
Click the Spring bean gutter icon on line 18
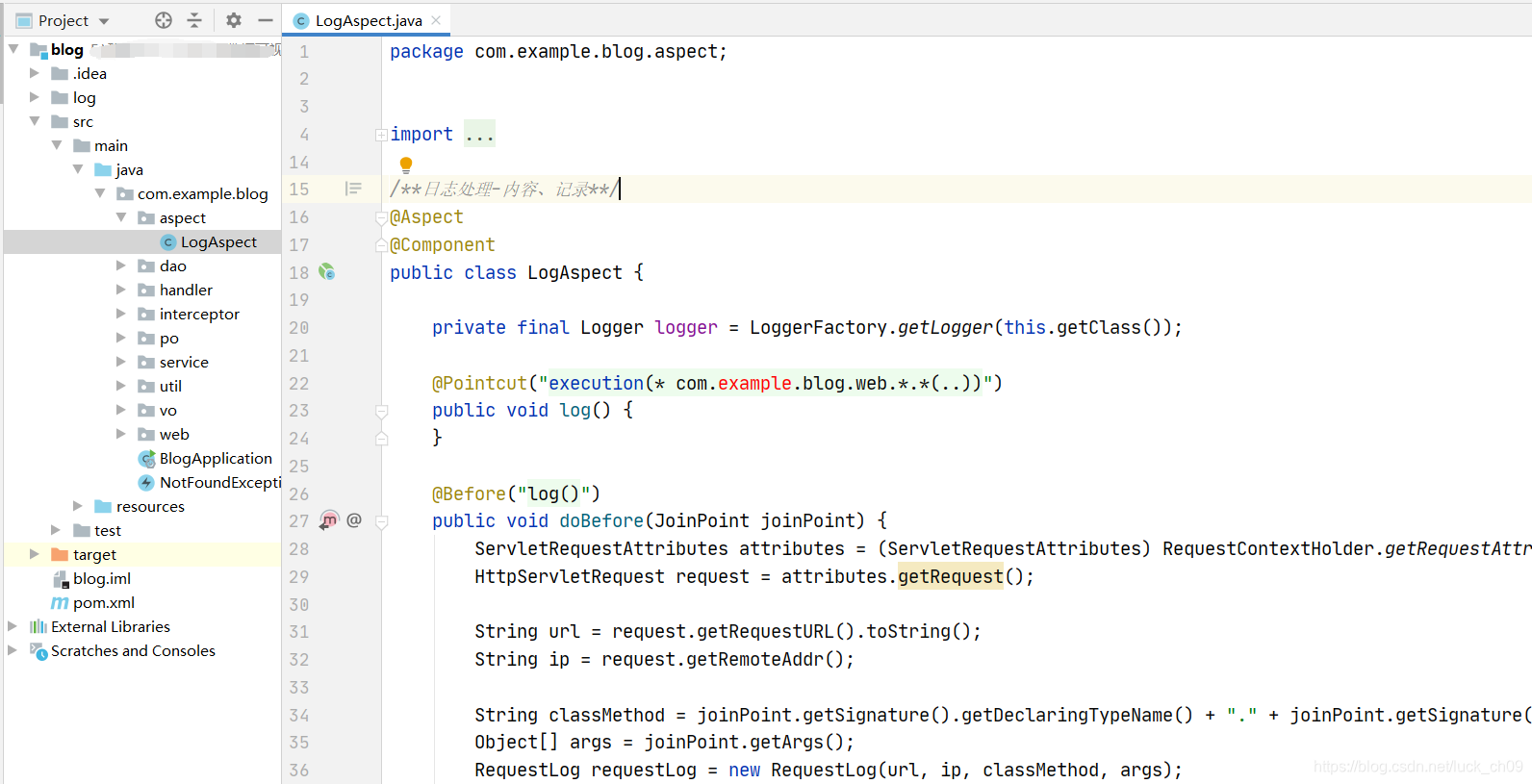click(x=327, y=272)
